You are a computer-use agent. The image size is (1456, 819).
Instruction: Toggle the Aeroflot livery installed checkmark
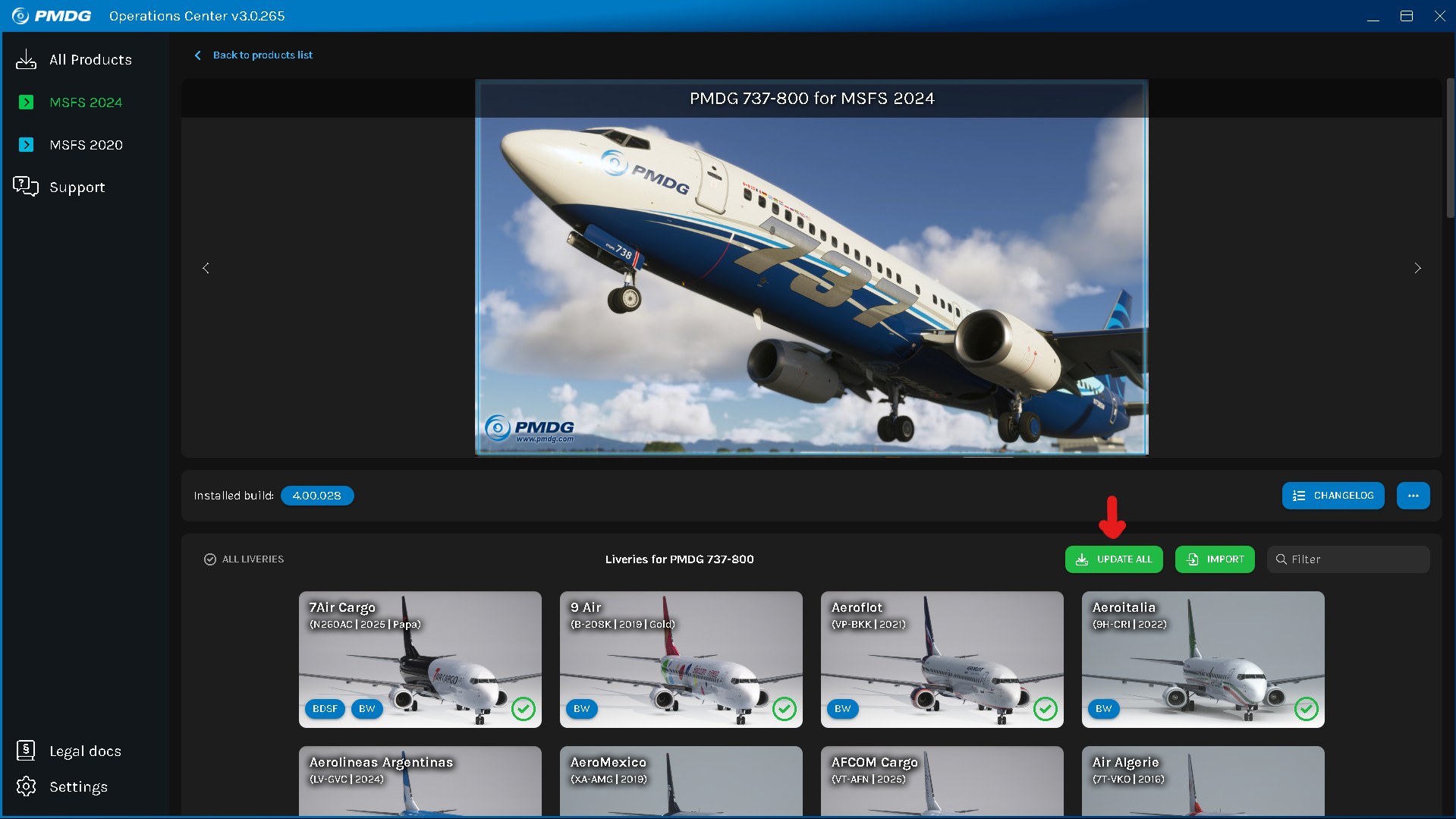(1045, 709)
